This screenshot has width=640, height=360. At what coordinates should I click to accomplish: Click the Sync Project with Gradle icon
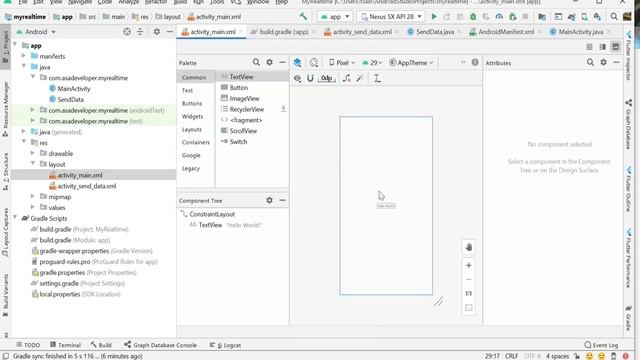click(x=571, y=17)
